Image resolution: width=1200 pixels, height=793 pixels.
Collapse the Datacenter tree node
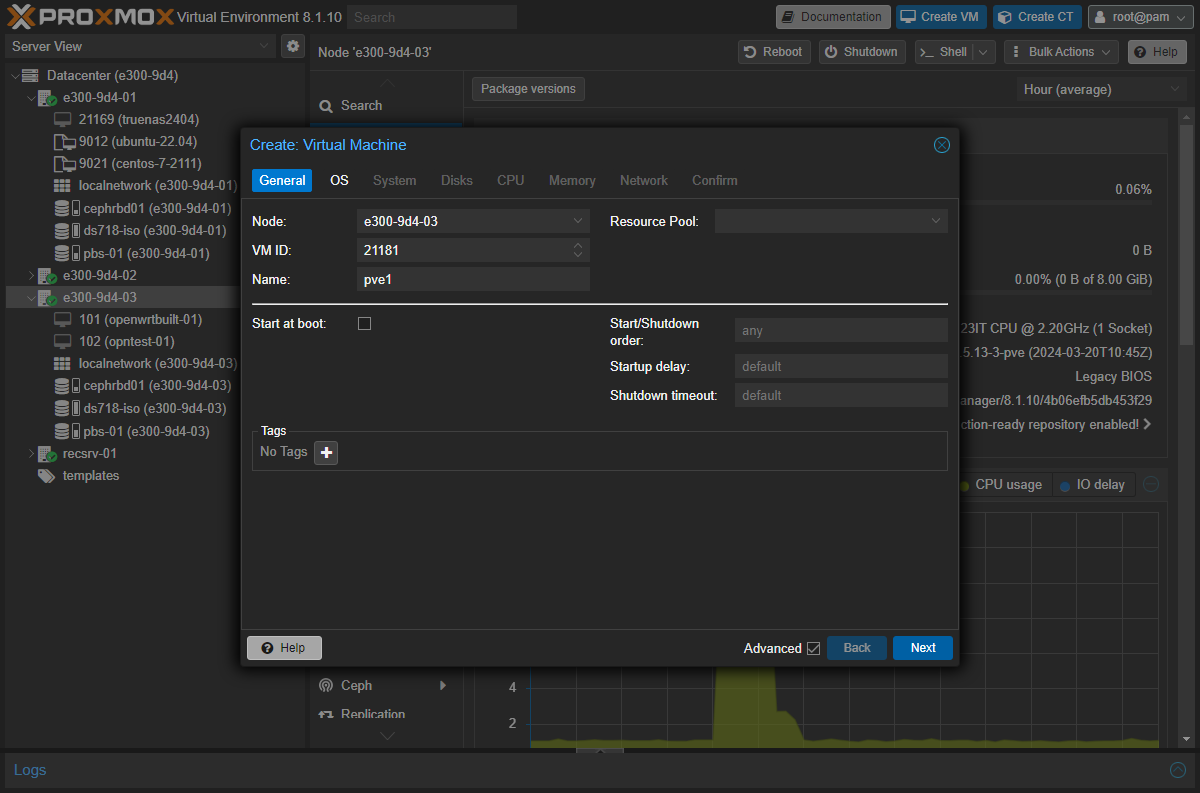pyautogui.click(x=13, y=75)
